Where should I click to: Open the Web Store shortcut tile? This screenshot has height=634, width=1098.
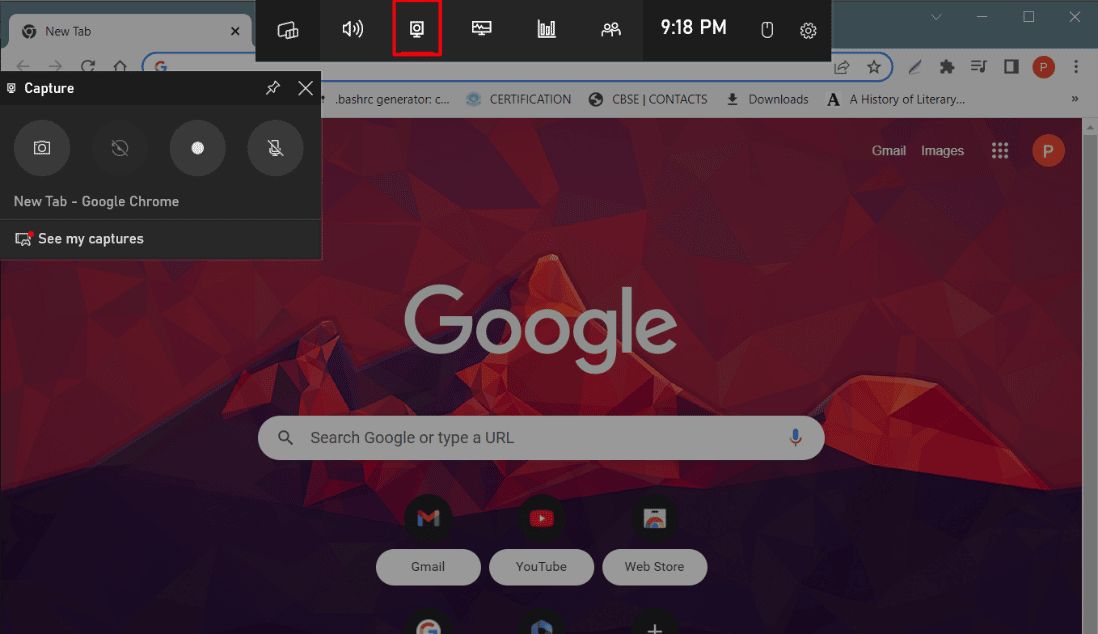pos(654,567)
